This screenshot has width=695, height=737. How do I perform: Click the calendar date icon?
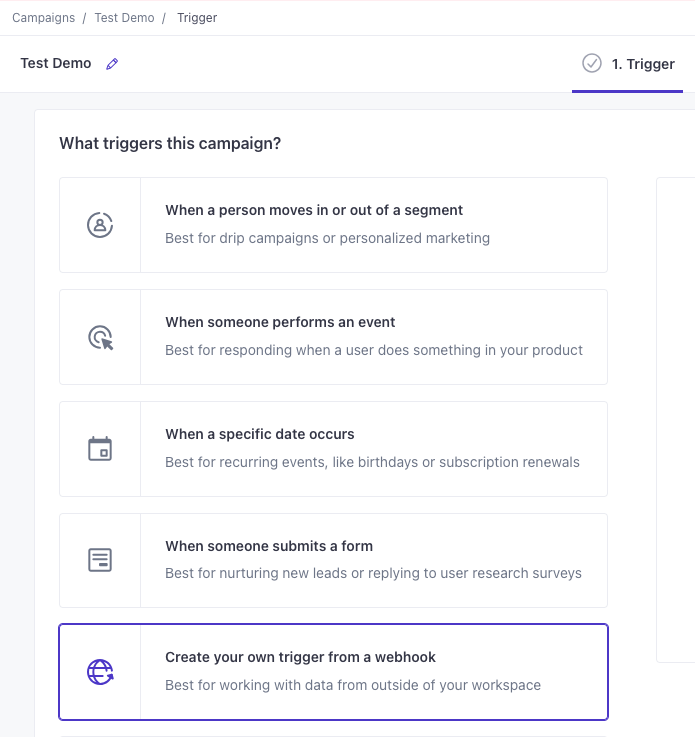100,449
